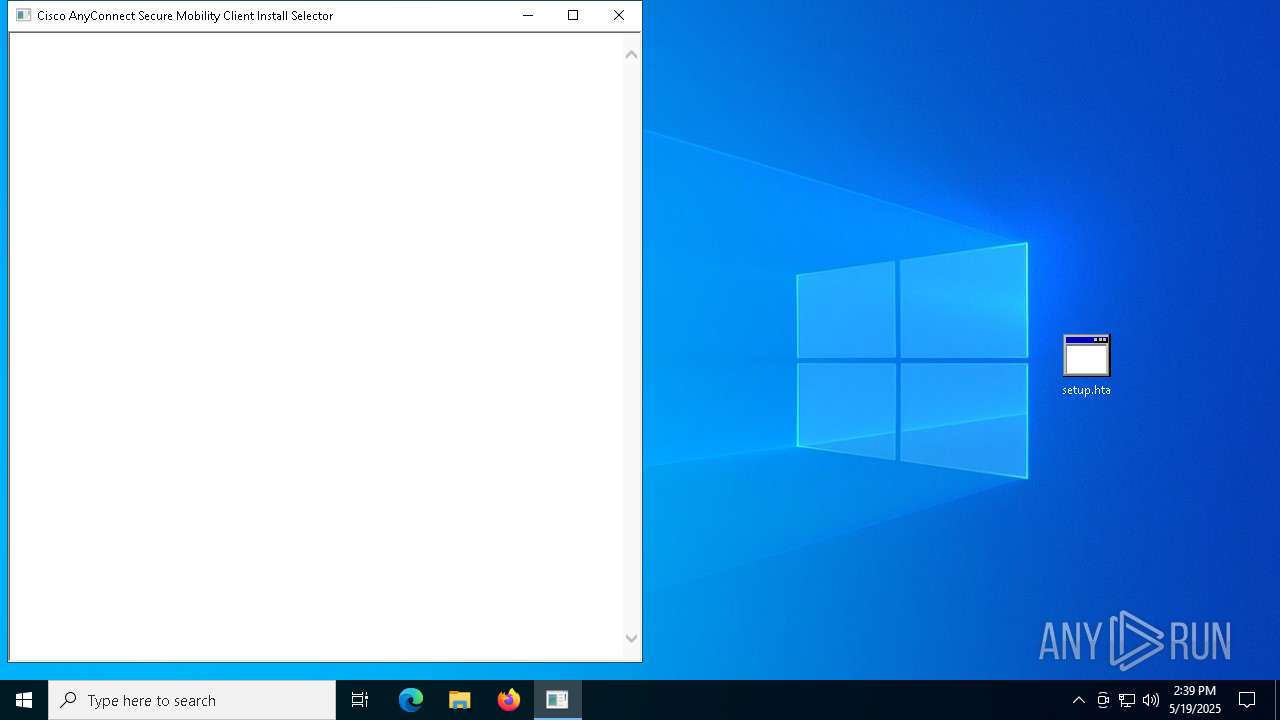Minimize the Cisco AnyConnect Install Selector window
The width and height of the screenshot is (1280, 720).
pos(528,15)
